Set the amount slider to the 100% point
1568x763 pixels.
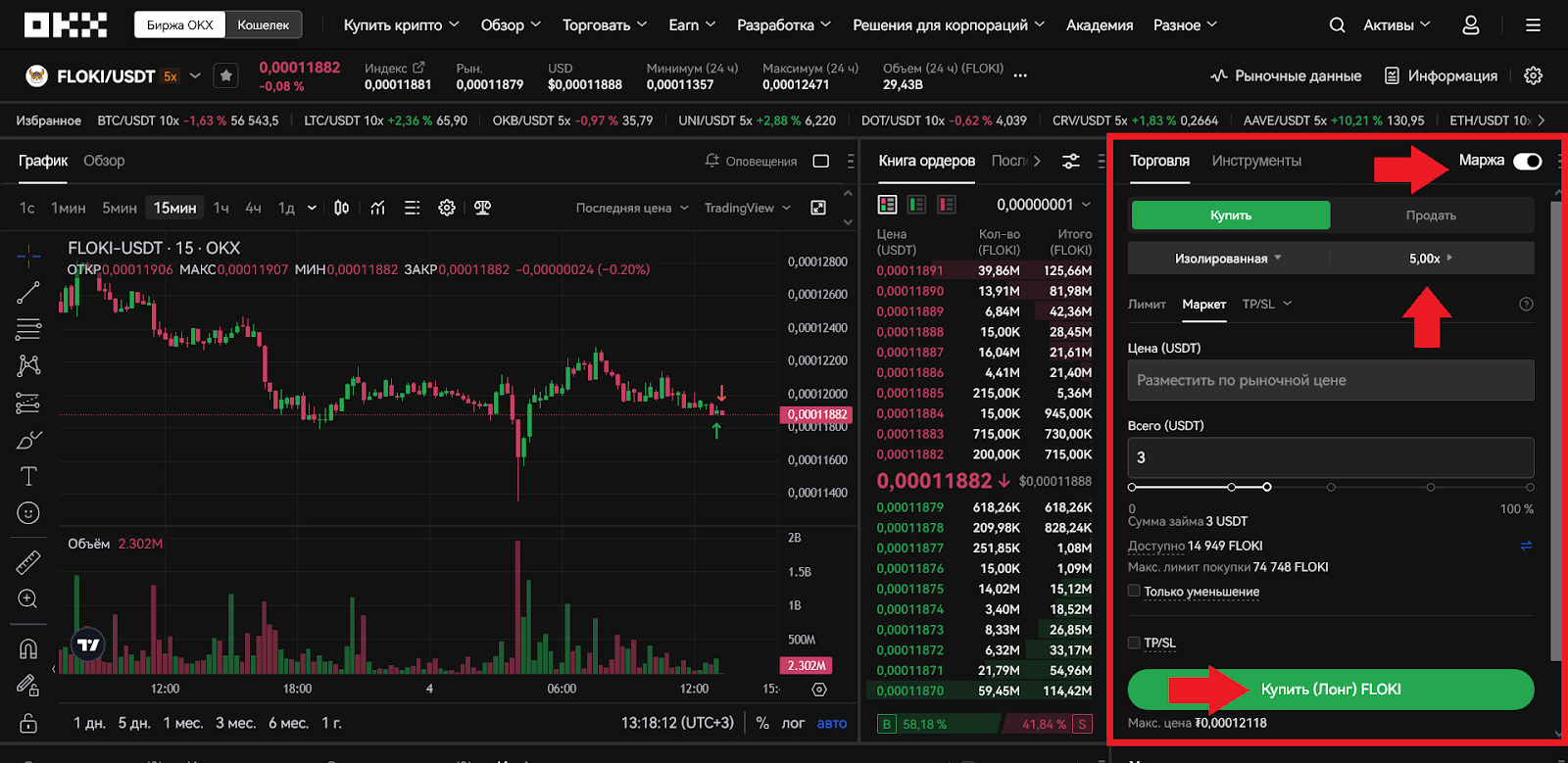[1530, 487]
